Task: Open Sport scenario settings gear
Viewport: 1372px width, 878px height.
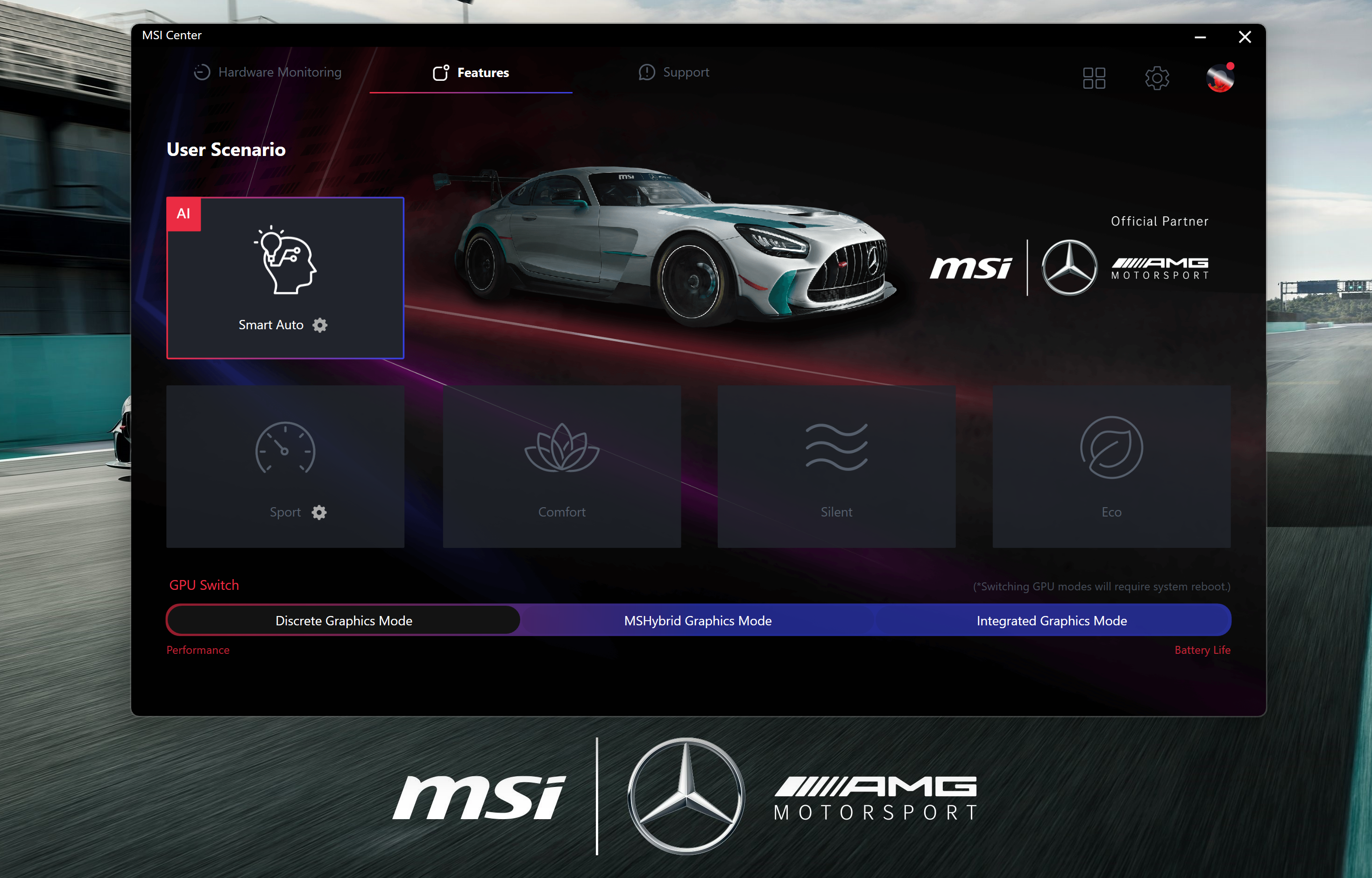Action: click(319, 512)
